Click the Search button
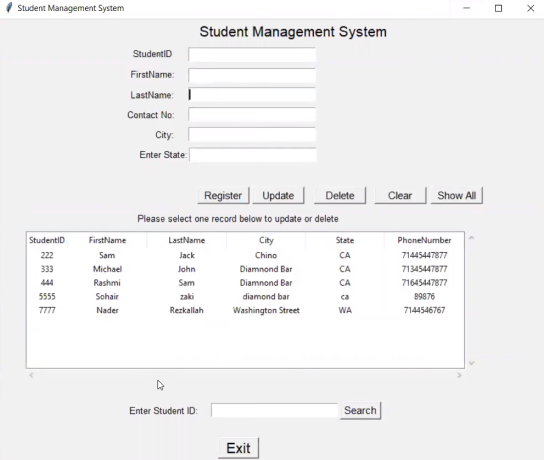Image resolution: width=544 pixels, height=460 pixels. pos(360,411)
